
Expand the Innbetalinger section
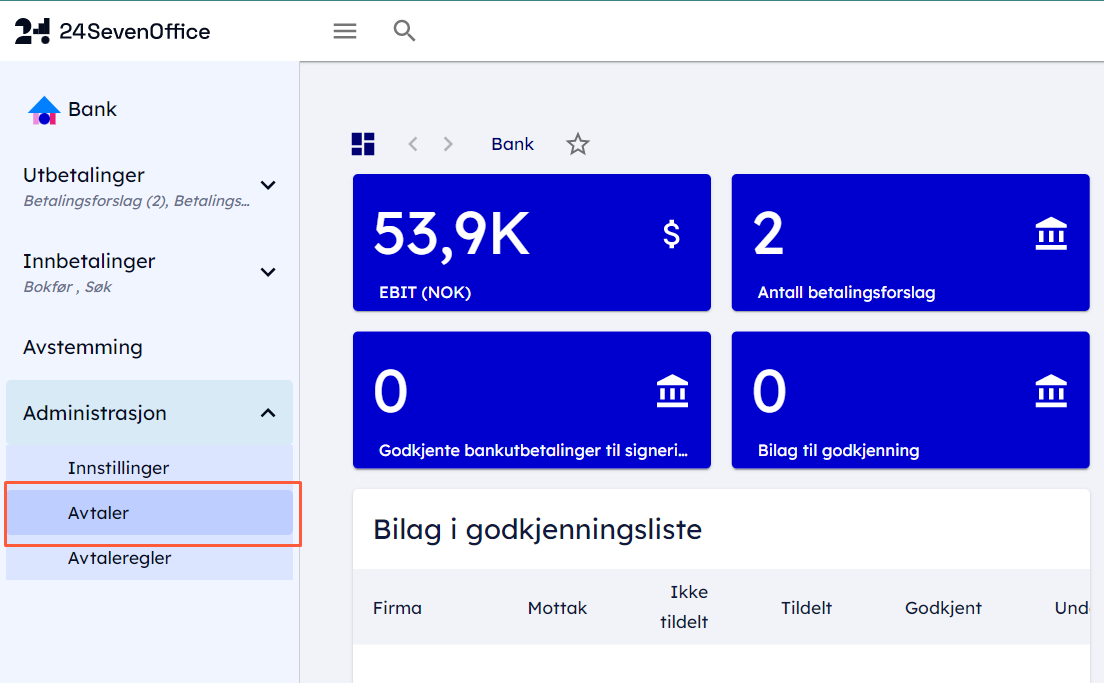pyautogui.click(x=268, y=272)
